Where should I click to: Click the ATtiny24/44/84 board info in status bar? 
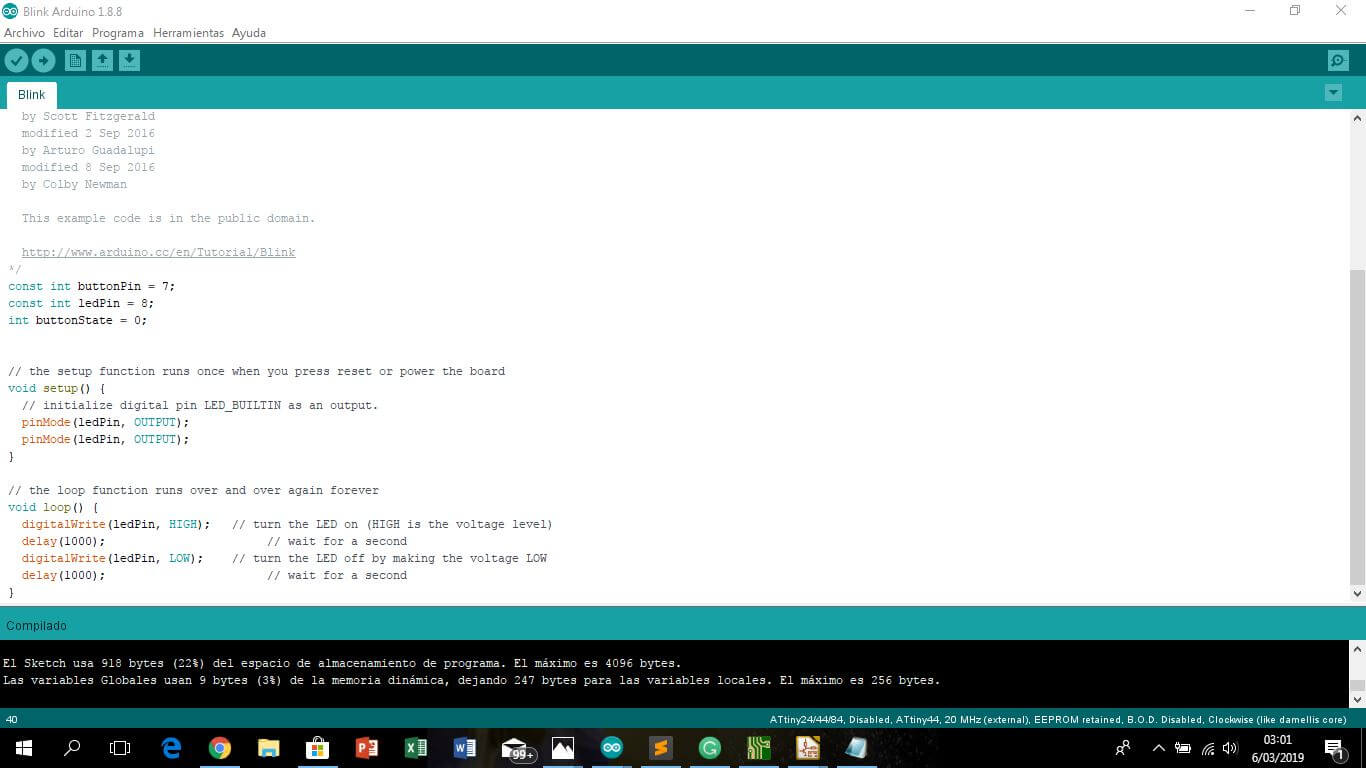(1058, 719)
